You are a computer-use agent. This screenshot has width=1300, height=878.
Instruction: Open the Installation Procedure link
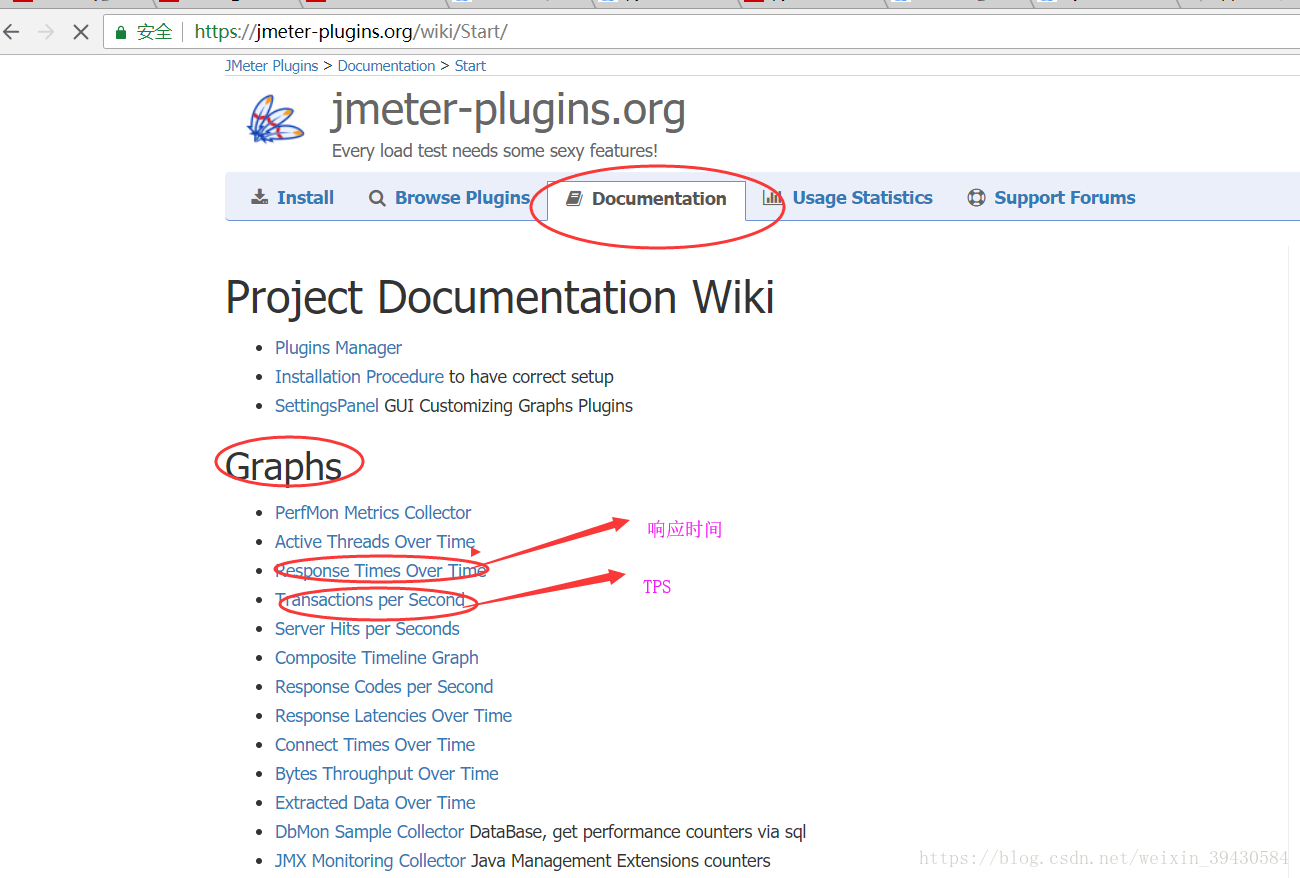[x=359, y=377]
